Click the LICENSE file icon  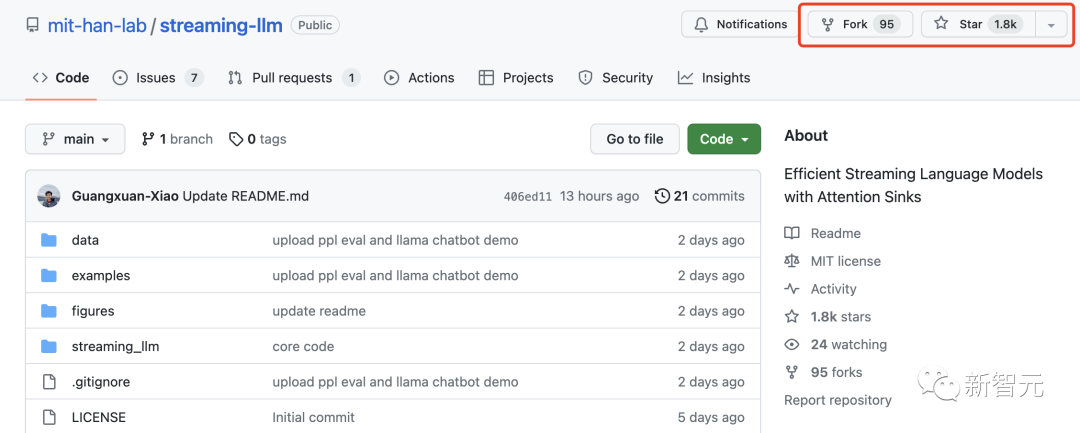tap(49, 417)
